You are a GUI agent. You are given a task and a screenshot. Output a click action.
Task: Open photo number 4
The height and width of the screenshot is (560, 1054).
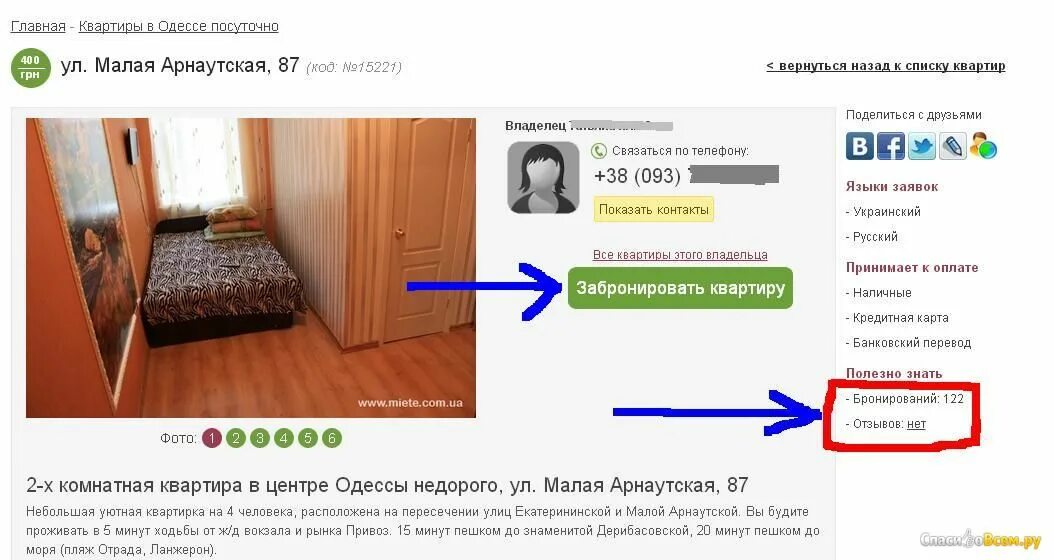tap(284, 438)
